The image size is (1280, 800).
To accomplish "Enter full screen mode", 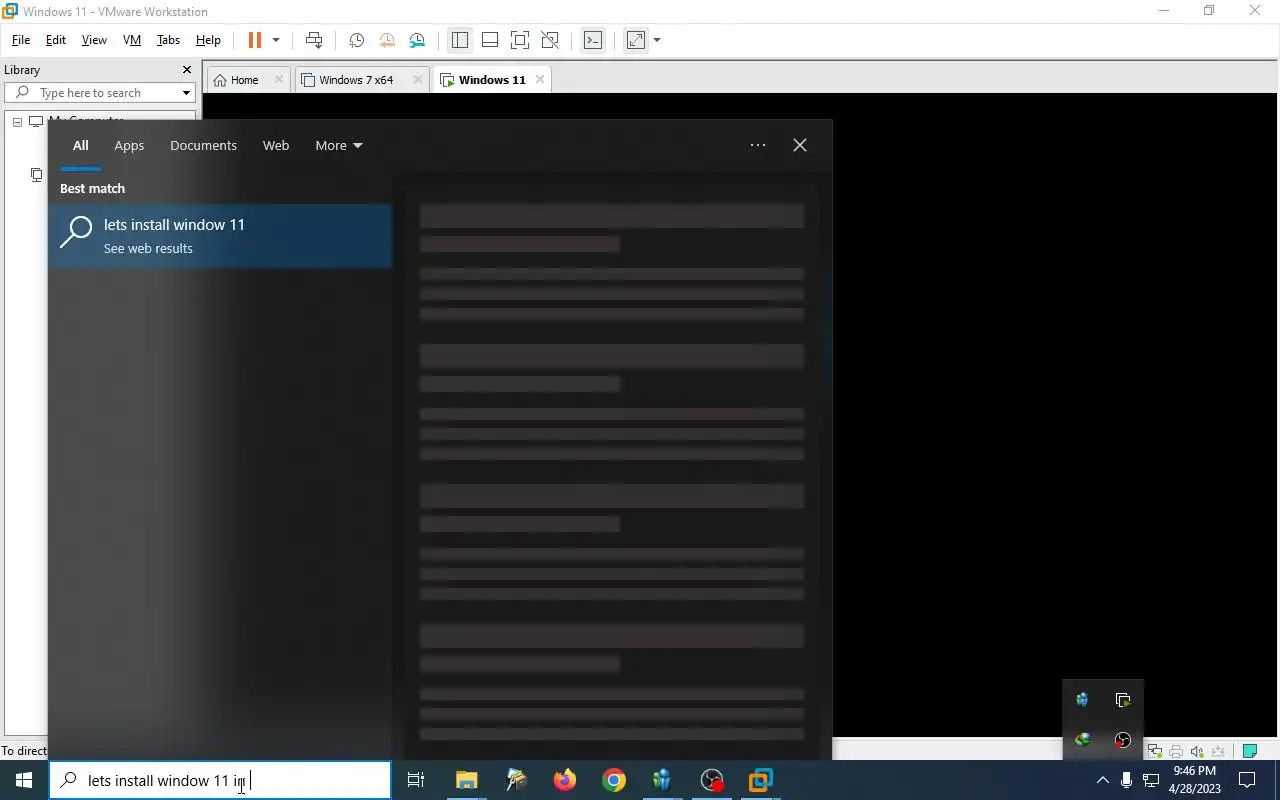I will 520,40.
